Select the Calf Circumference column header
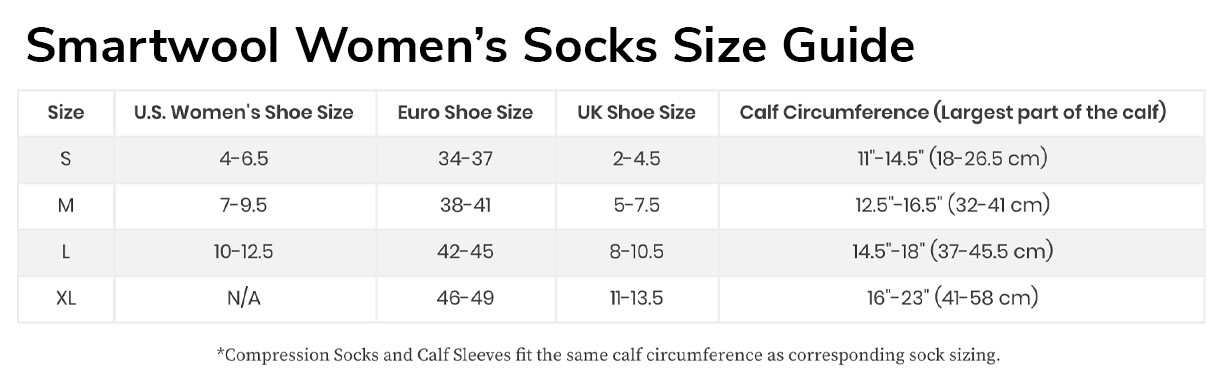This screenshot has width=1216, height=386. click(953, 112)
